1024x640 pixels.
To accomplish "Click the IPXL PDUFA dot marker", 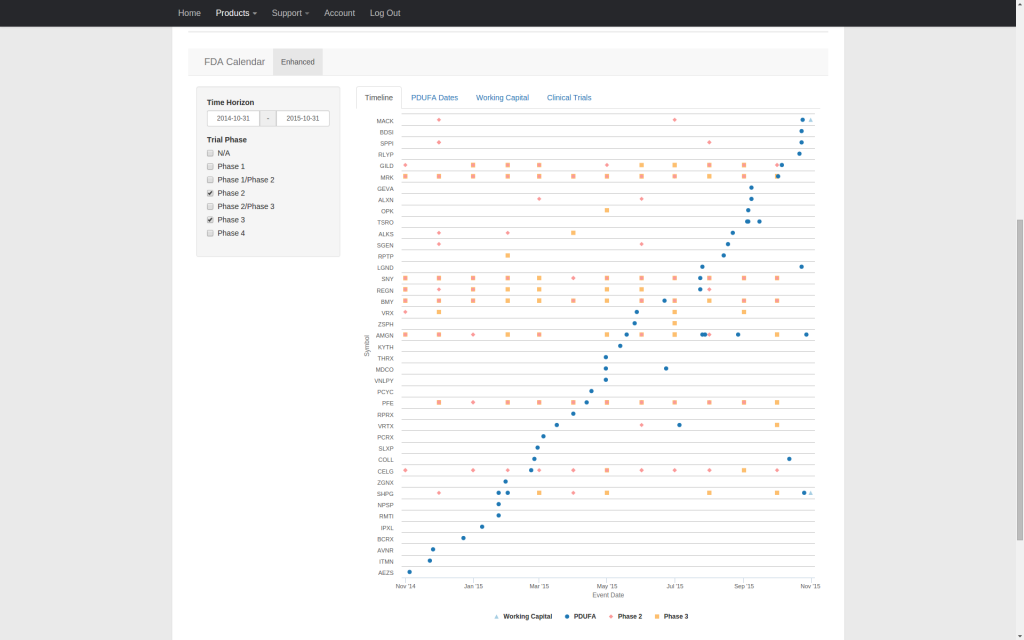I will click(x=482, y=527).
